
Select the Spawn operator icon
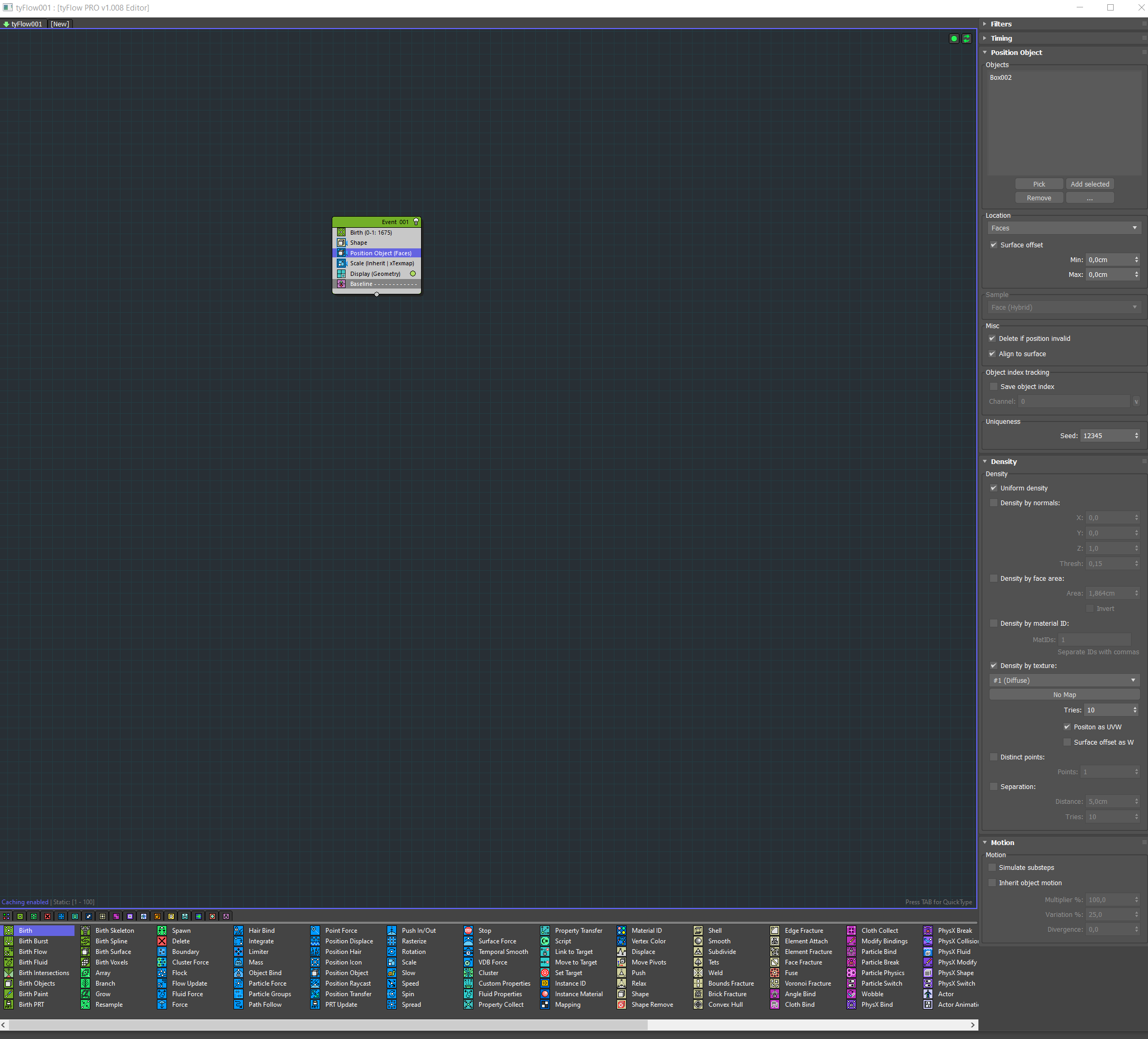click(162, 930)
